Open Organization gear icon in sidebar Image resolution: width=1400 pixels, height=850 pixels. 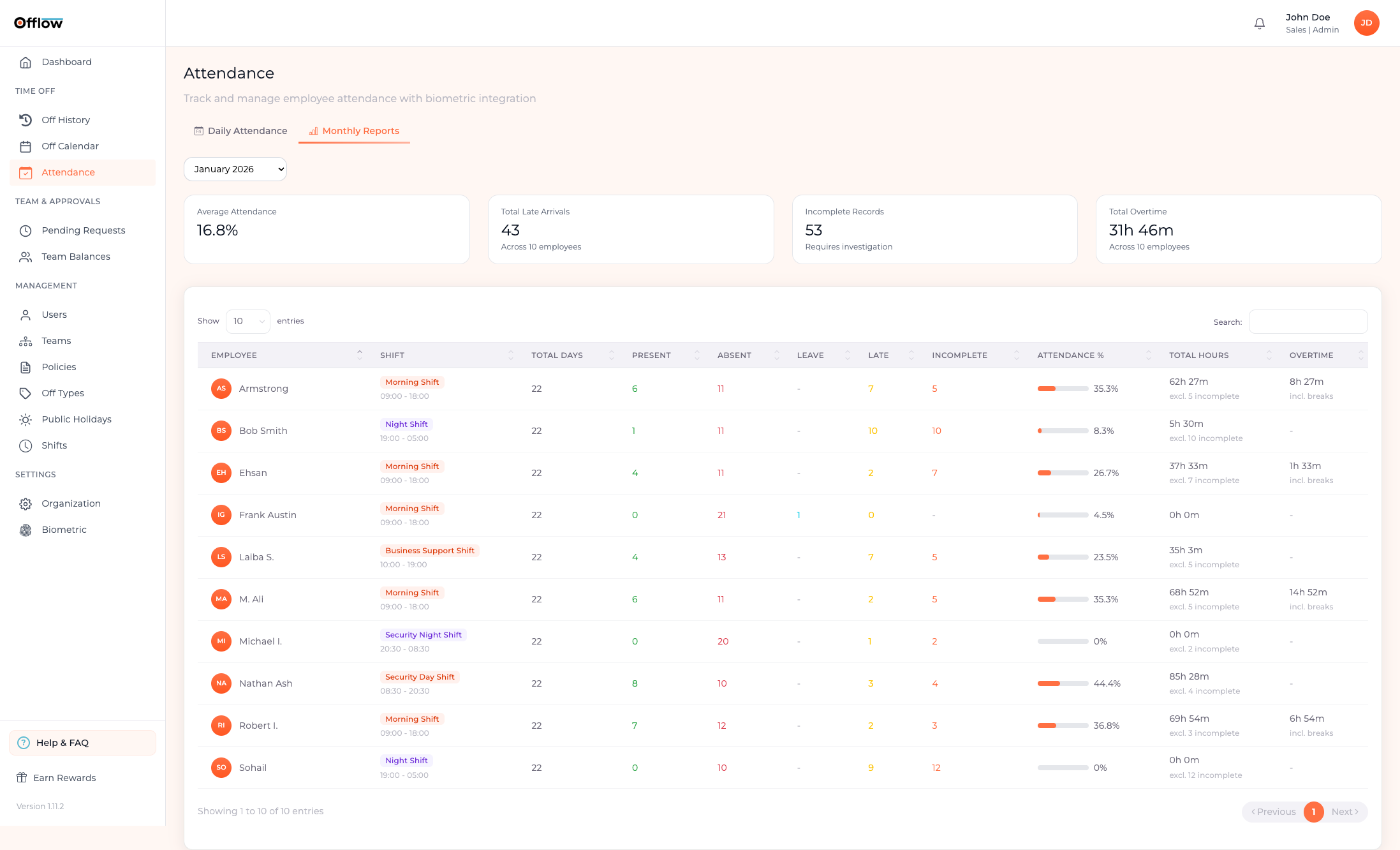[26, 503]
